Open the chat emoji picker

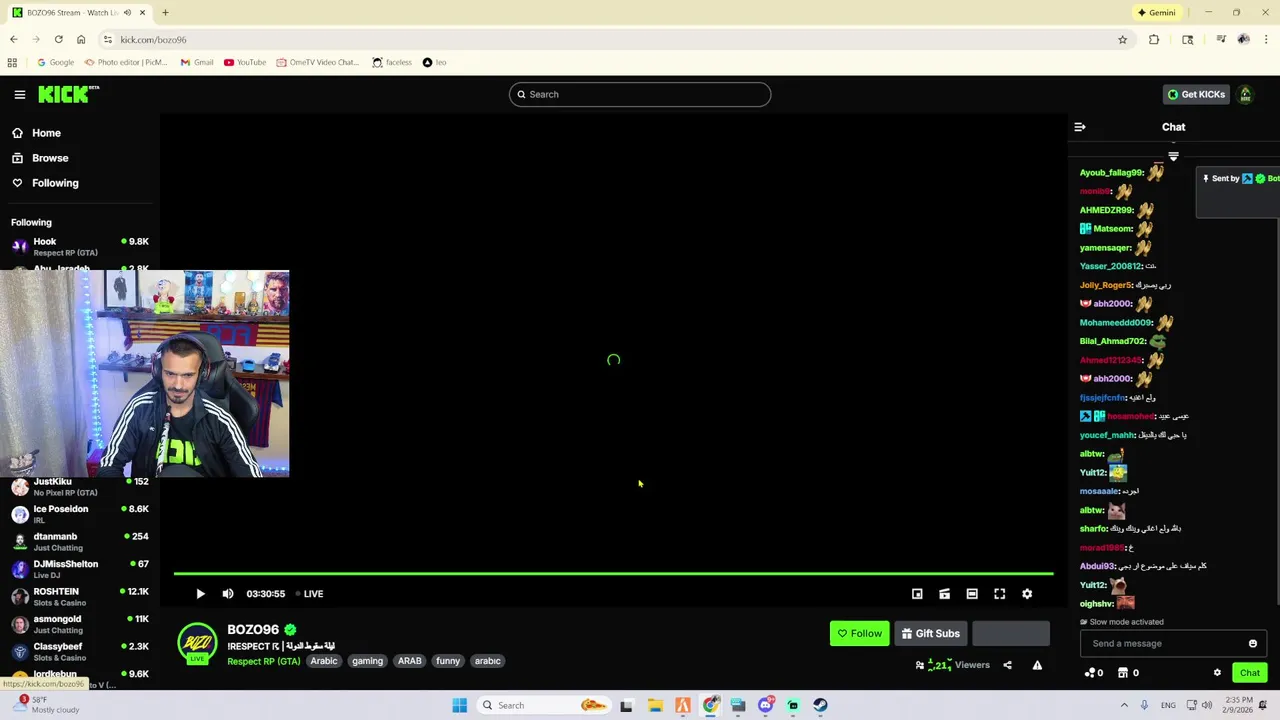(1253, 644)
